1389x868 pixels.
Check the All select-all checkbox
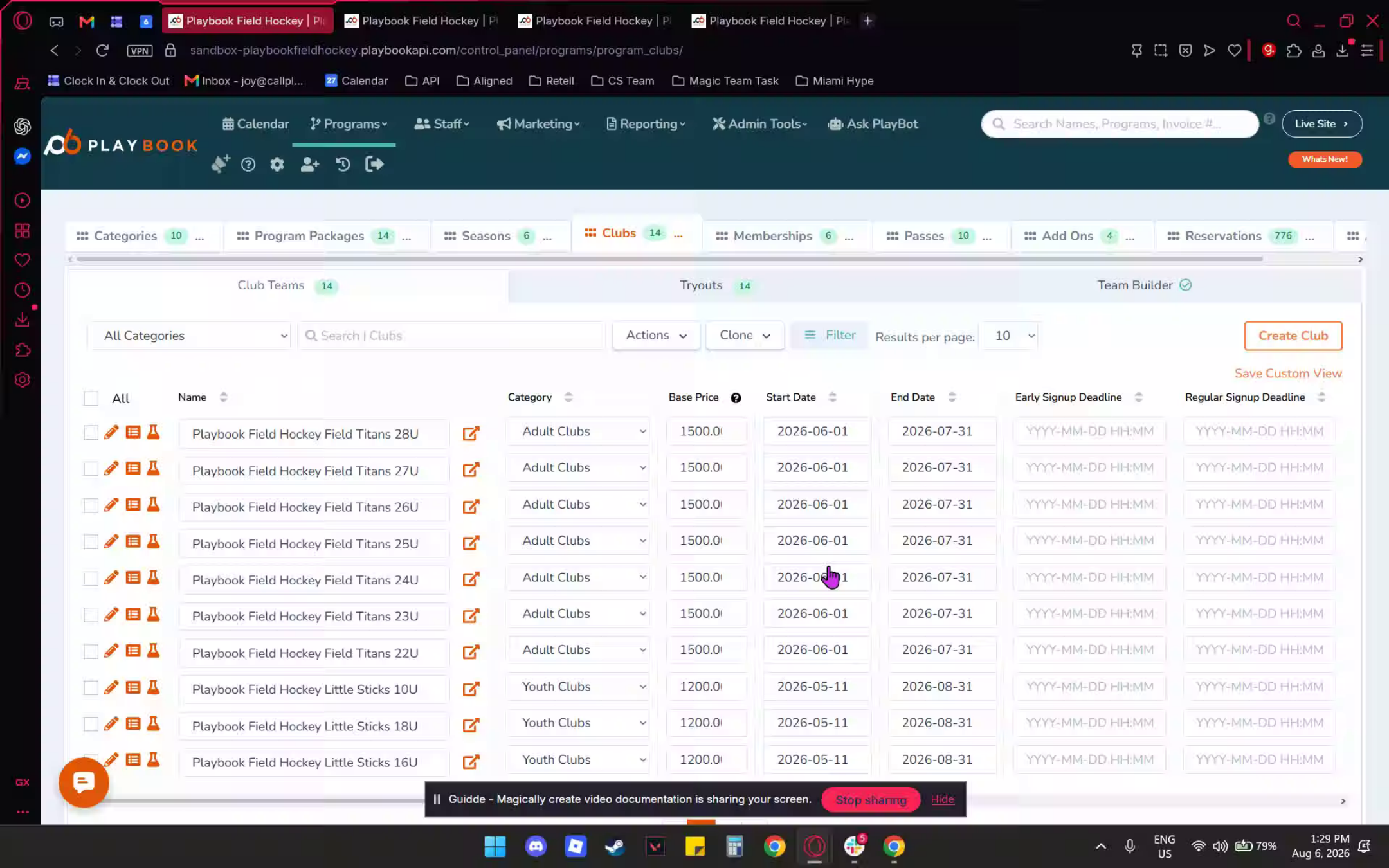(x=91, y=399)
